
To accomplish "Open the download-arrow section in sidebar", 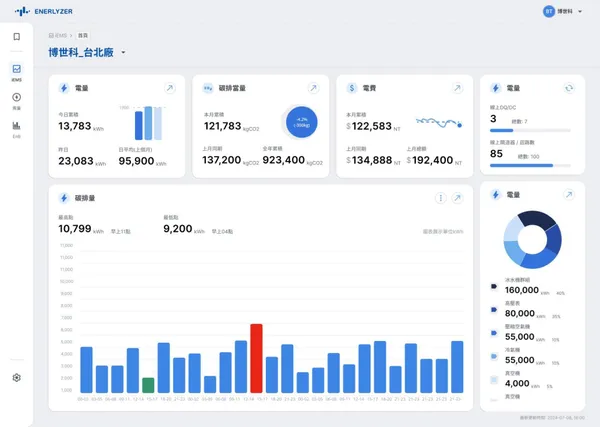I will 16,98.
